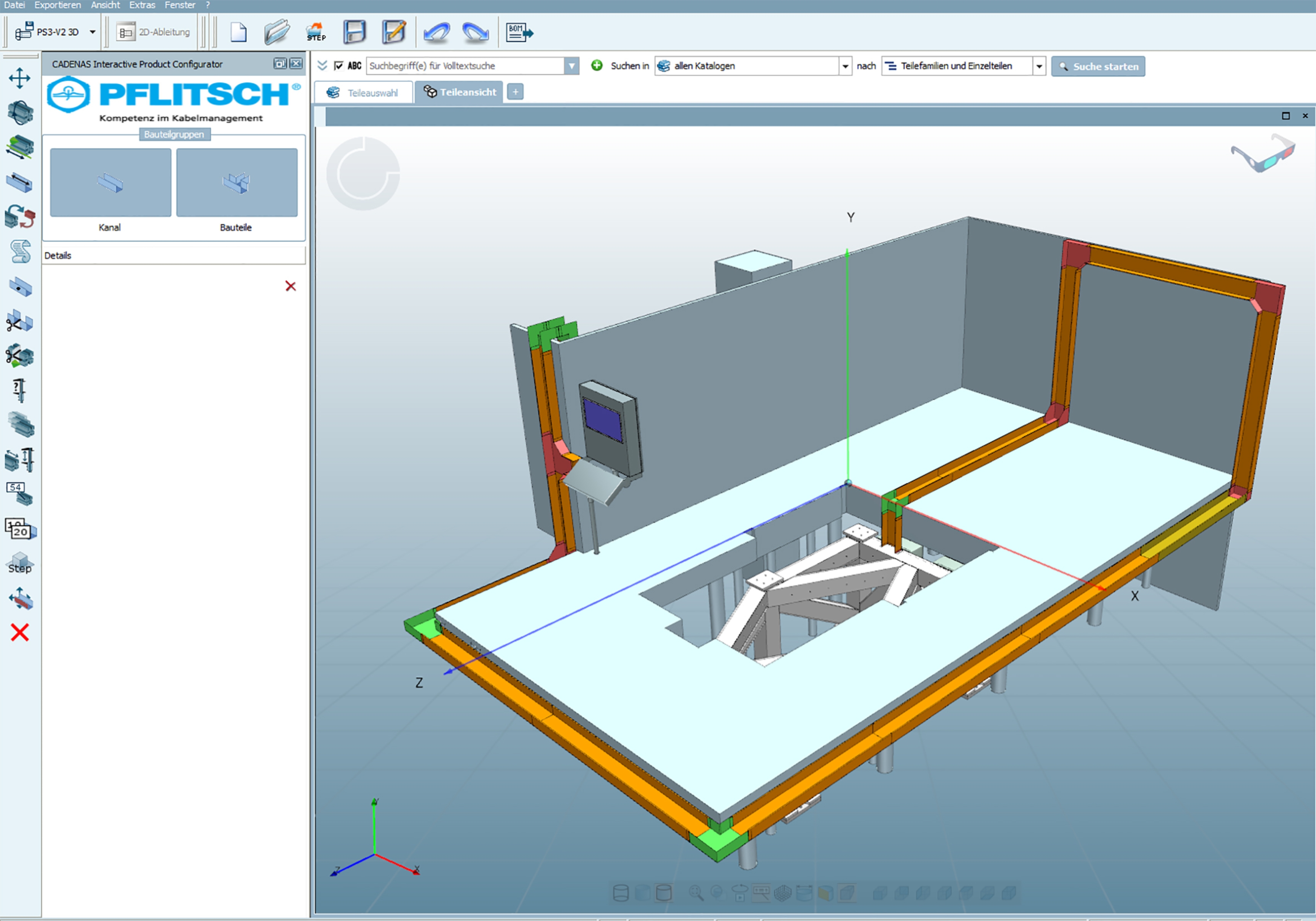
Task: Open the PS3-V2 3D dropdown arrow
Action: (92, 32)
